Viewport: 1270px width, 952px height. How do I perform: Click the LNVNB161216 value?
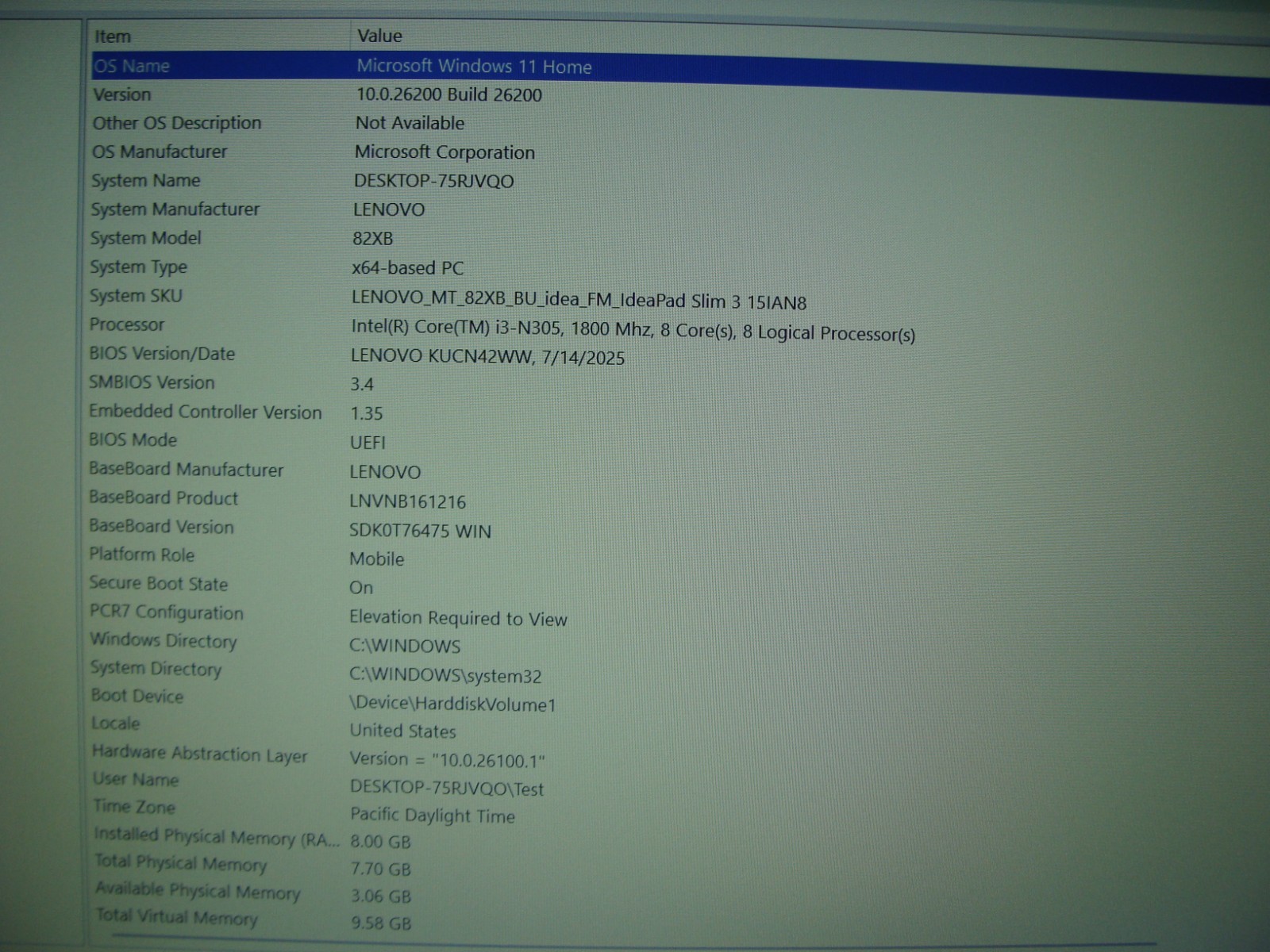[x=407, y=501]
